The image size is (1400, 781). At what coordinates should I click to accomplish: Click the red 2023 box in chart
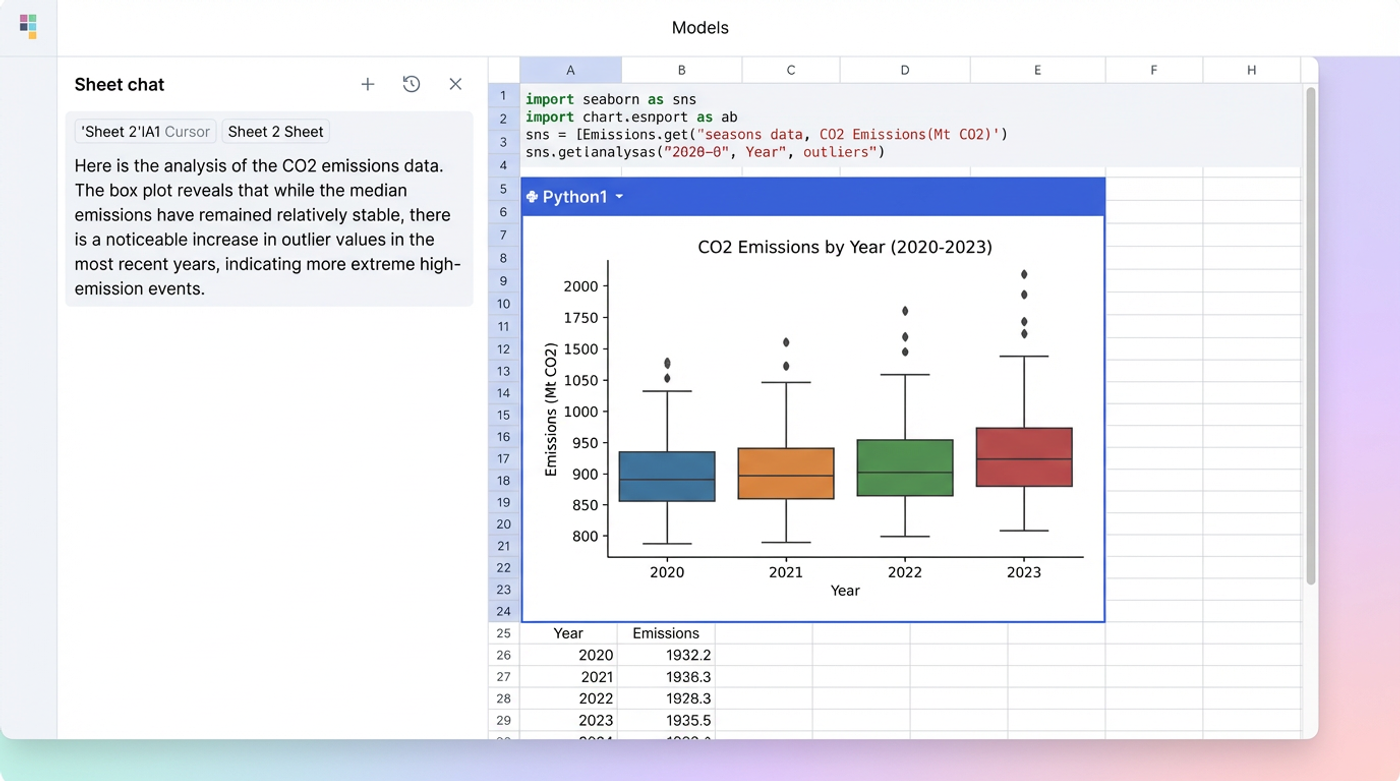point(1024,457)
